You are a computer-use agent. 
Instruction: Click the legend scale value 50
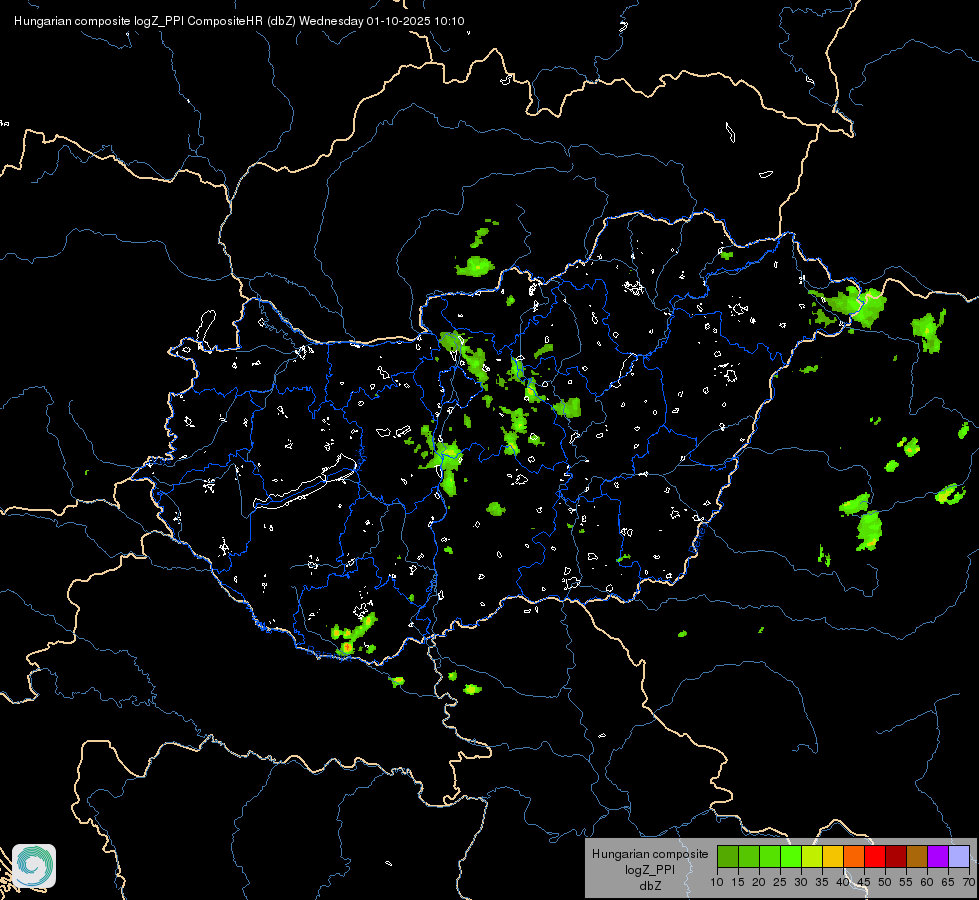click(x=885, y=882)
